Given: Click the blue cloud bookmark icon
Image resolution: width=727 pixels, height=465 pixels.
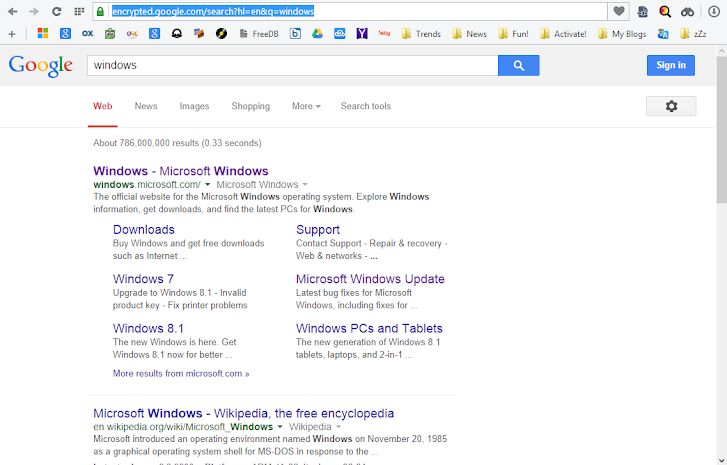Looking at the screenshot, I should pos(340,33).
